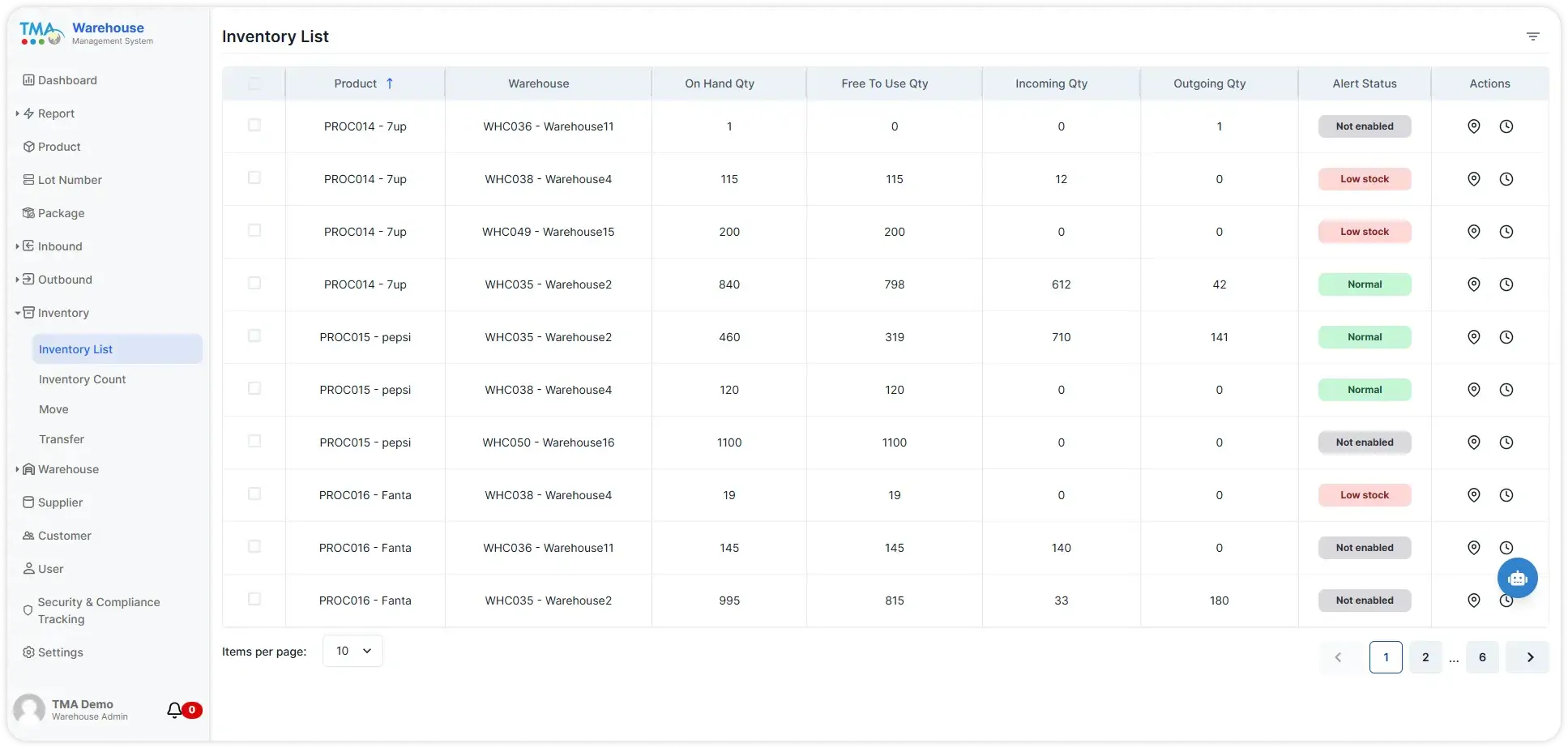Screen dimensions: 1568x748
Task: Open the items per page dropdown
Action: 352,651
